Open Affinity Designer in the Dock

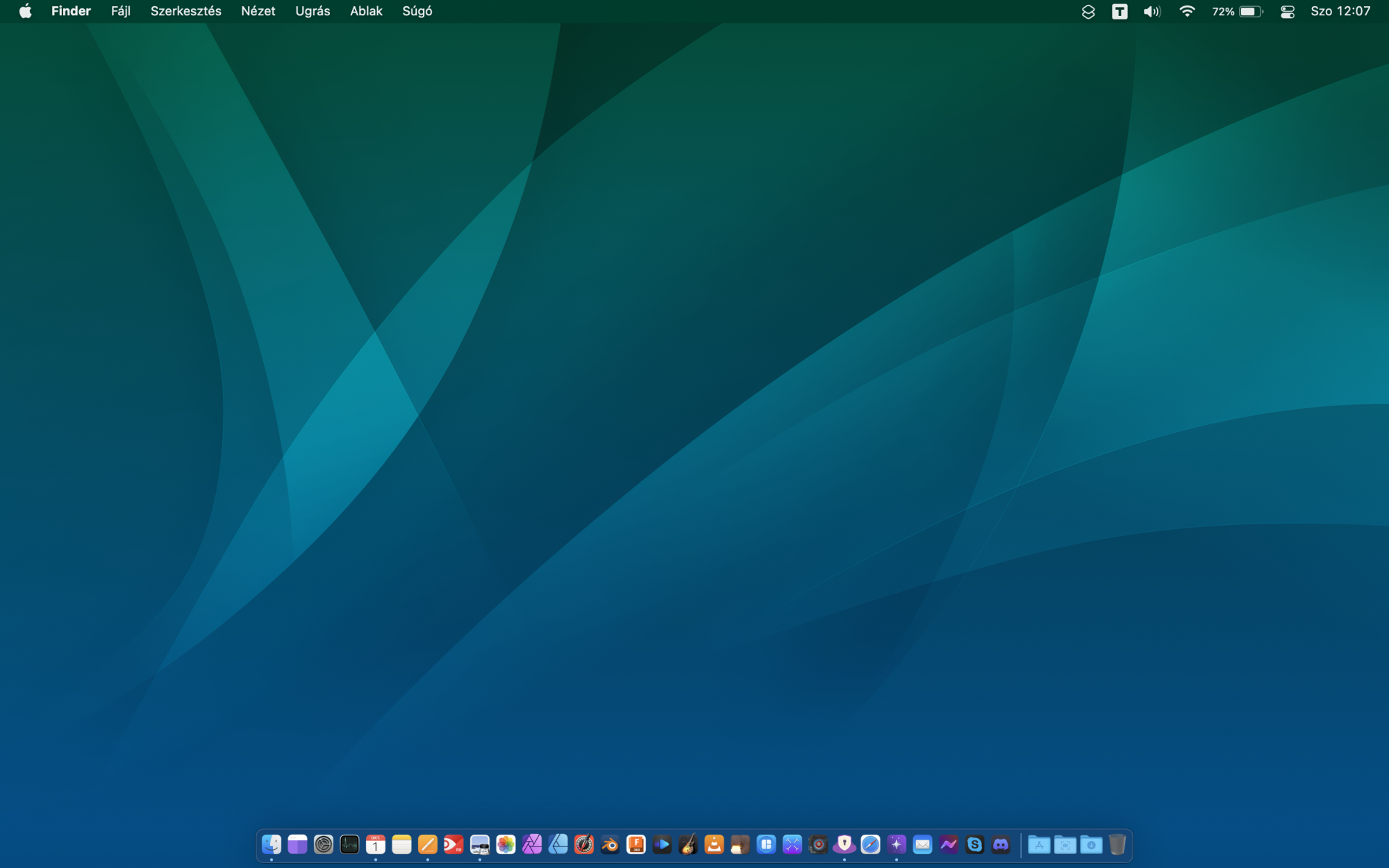(x=558, y=844)
